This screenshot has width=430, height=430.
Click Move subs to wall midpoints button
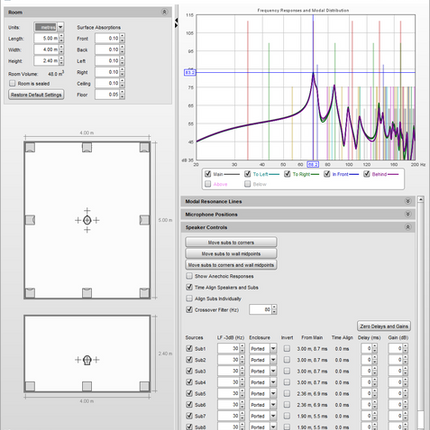(231, 254)
